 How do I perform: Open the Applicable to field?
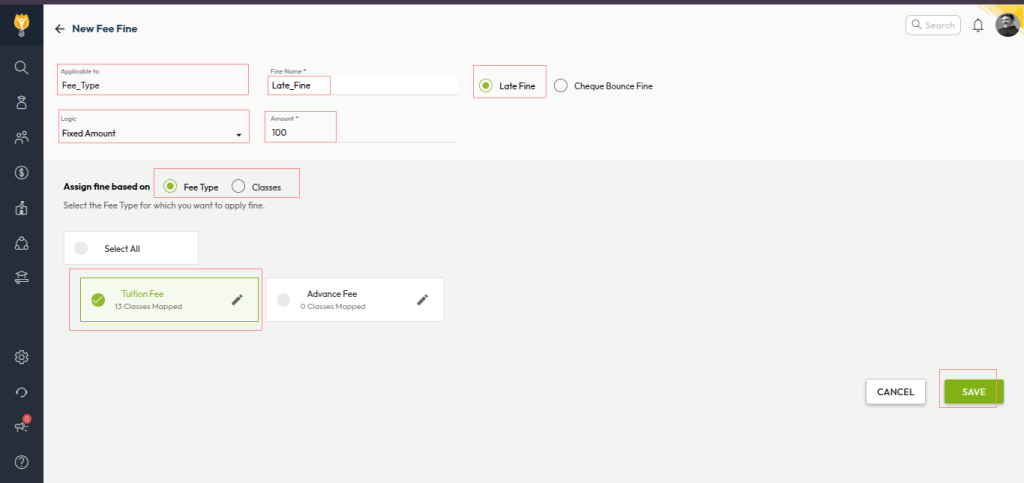153,85
